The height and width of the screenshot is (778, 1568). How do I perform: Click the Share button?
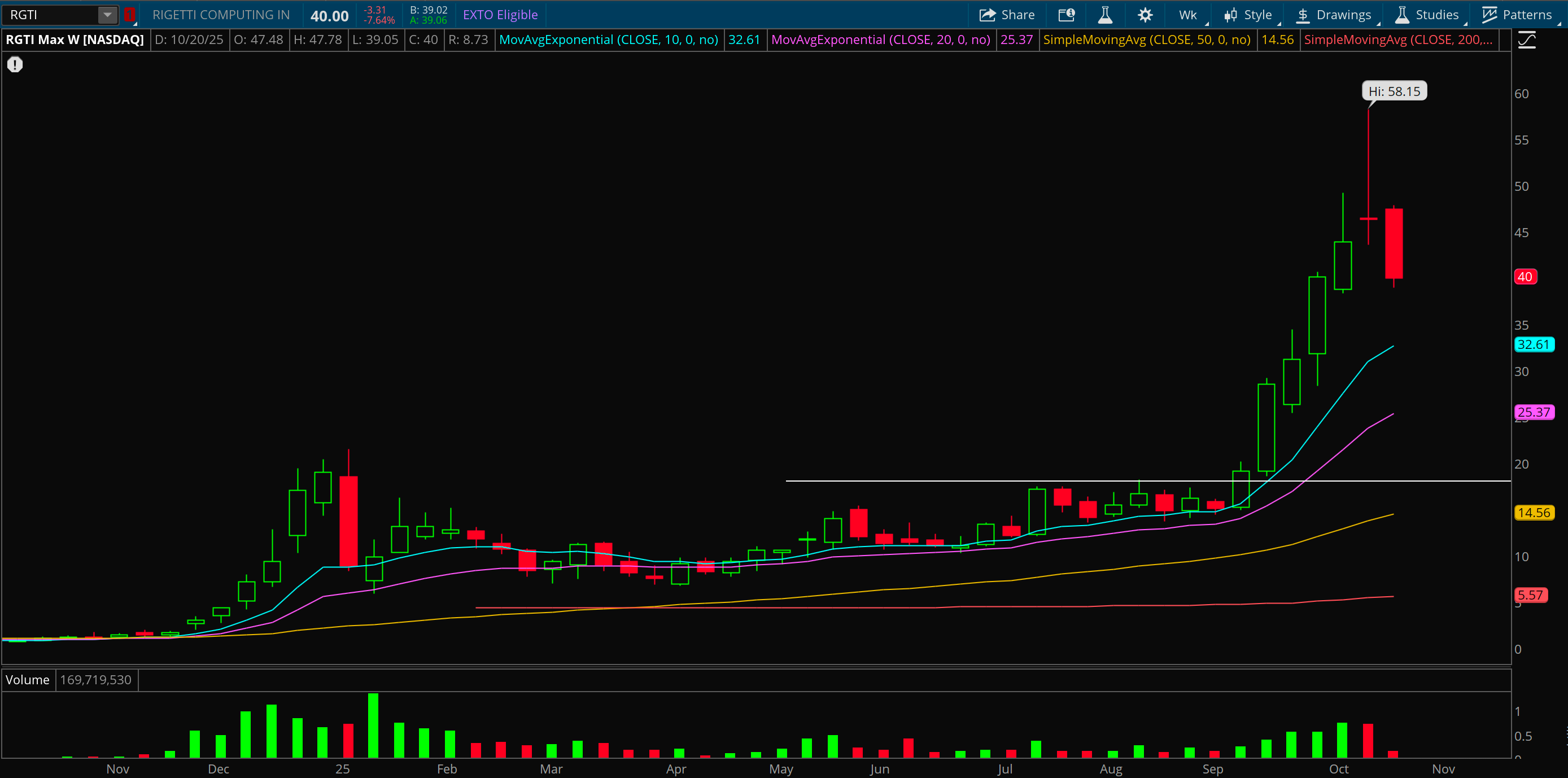(x=1007, y=15)
